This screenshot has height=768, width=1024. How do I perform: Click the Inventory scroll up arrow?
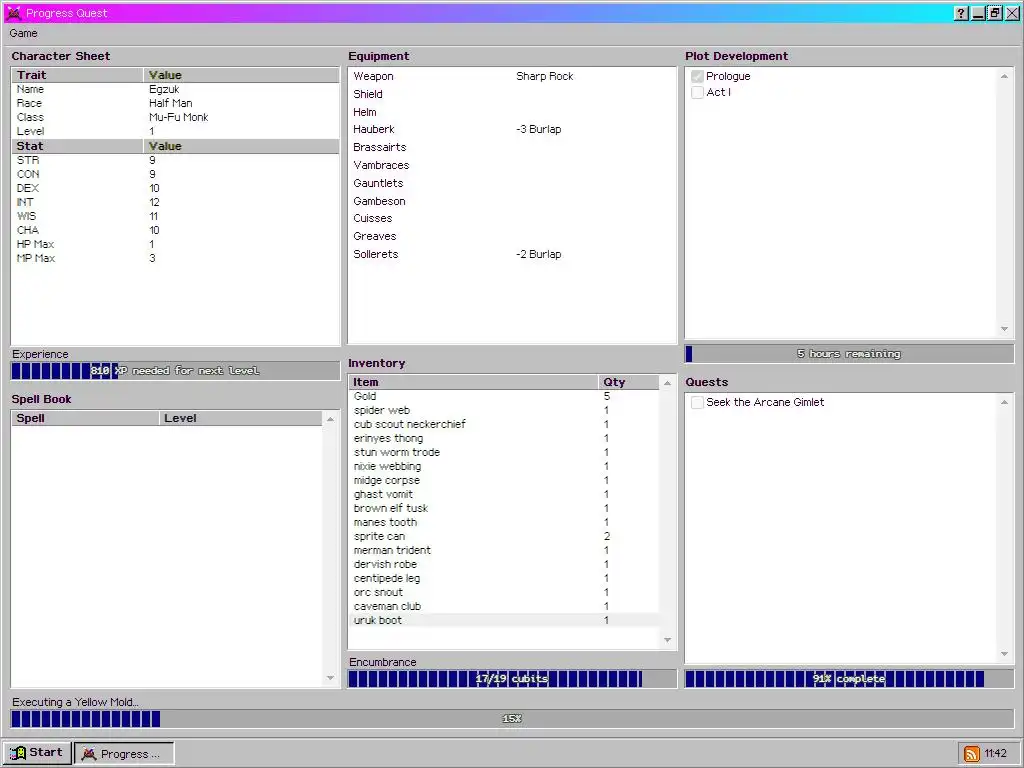(x=667, y=383)
